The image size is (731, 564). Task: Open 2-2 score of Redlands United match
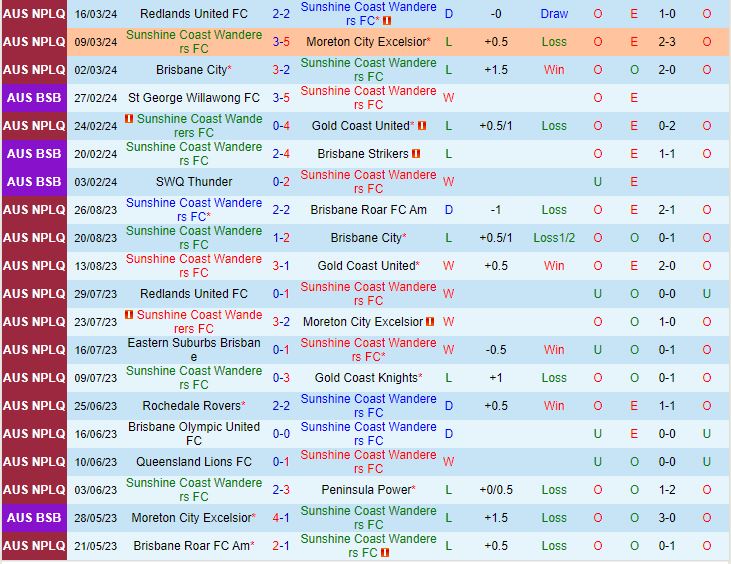pos(281,14)
